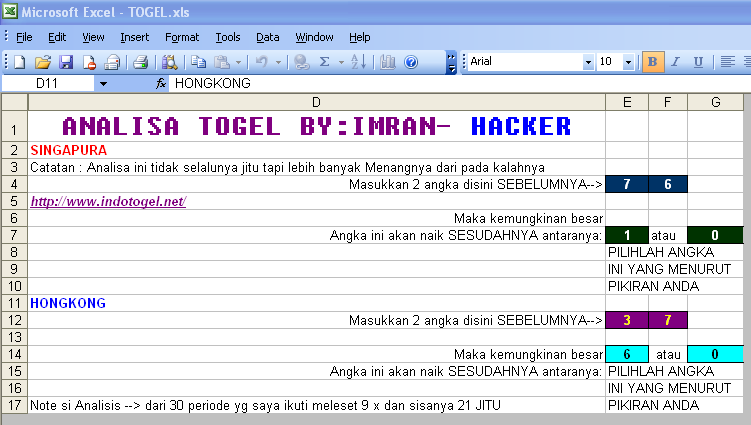Select row 13 header

click(14, 337)
